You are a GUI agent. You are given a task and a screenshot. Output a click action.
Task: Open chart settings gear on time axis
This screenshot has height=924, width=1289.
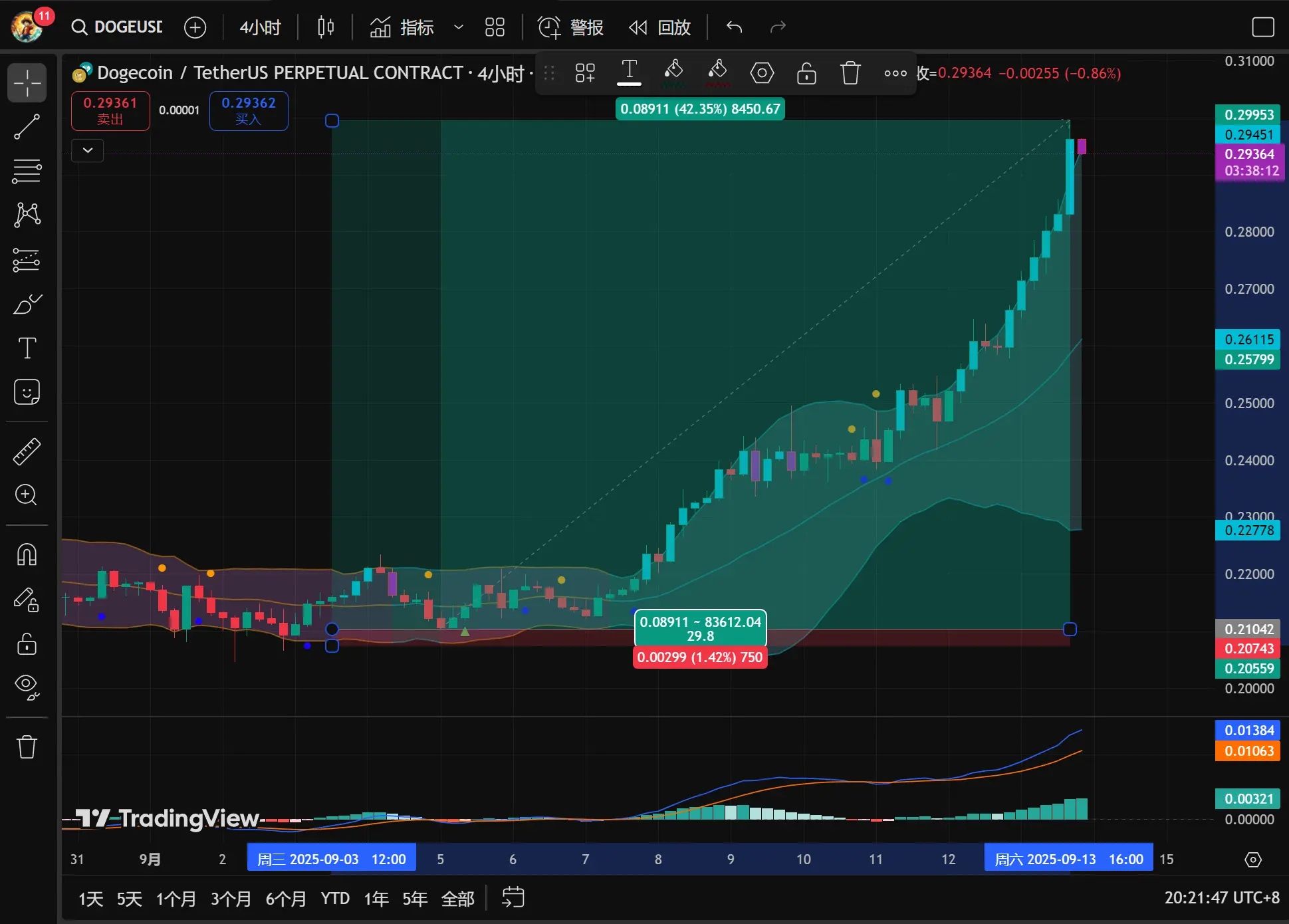pos(1252,860)
